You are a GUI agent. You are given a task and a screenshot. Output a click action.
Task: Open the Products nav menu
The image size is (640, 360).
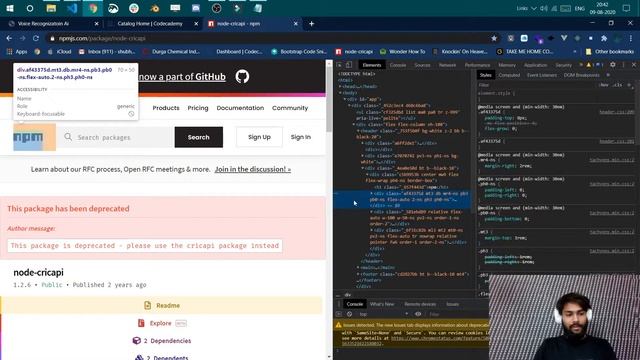click(166, 108)
